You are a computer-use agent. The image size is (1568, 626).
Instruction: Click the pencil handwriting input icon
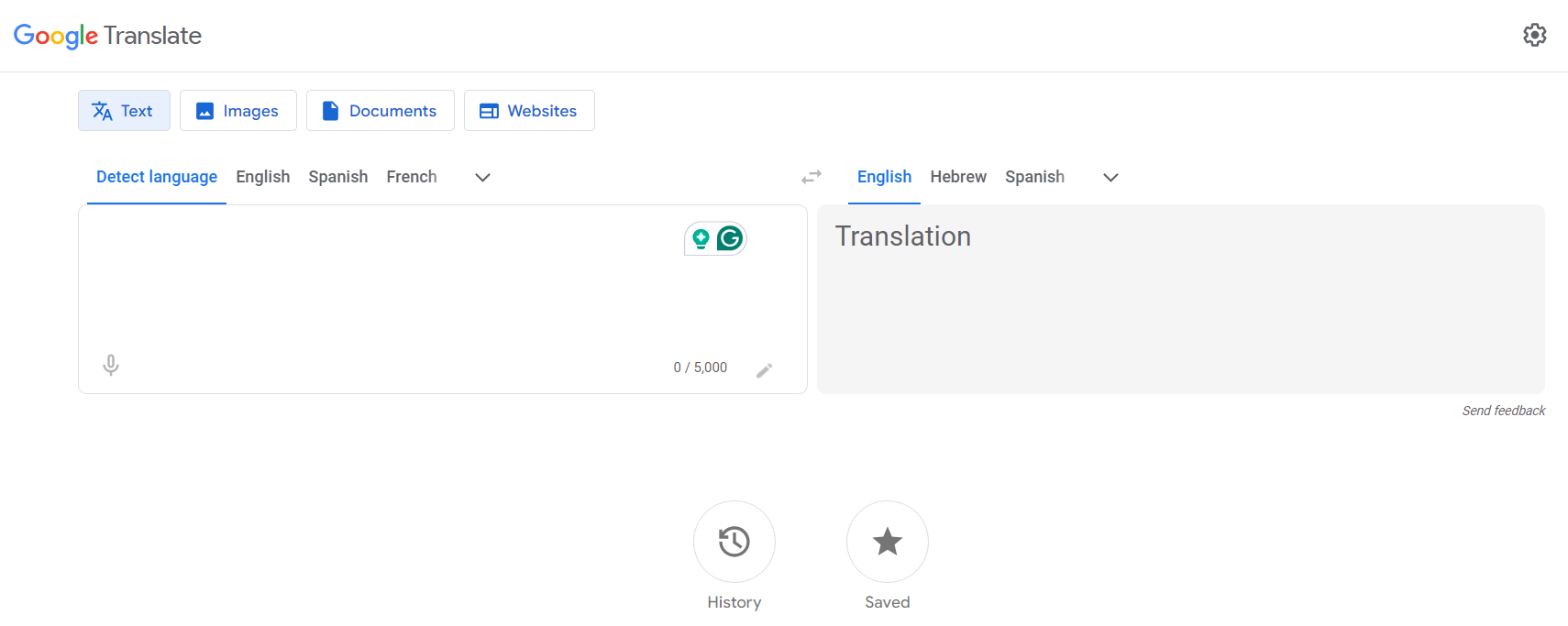pos(764,370)
